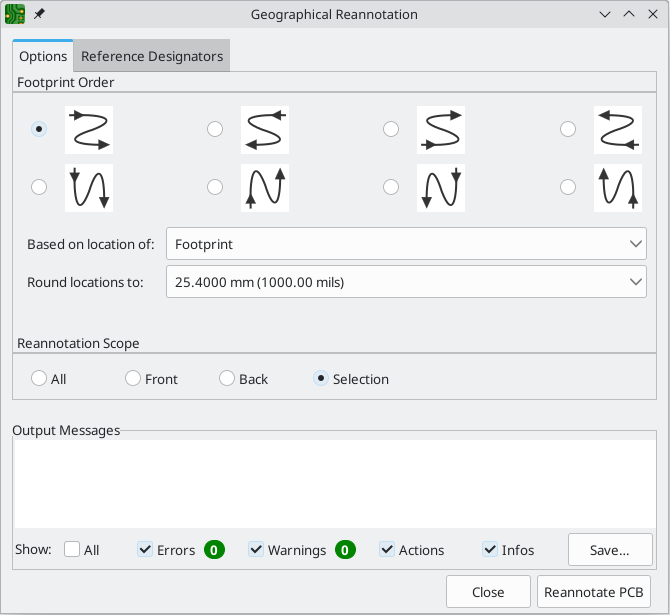
Task: Click the vertical top-to-bottom, left-to-right order icon
Action: click(x=90, y=187)
